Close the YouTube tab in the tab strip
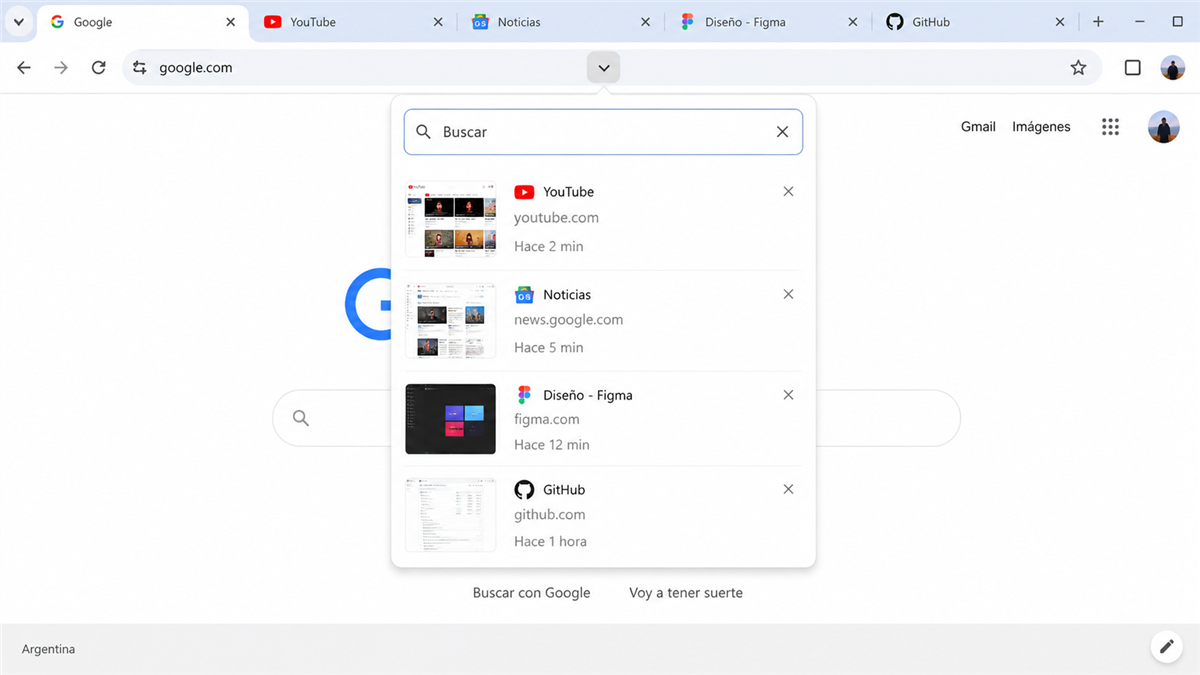Image resolution: width=1200 pixels, height=675 pixels. (x=438, y=22)
